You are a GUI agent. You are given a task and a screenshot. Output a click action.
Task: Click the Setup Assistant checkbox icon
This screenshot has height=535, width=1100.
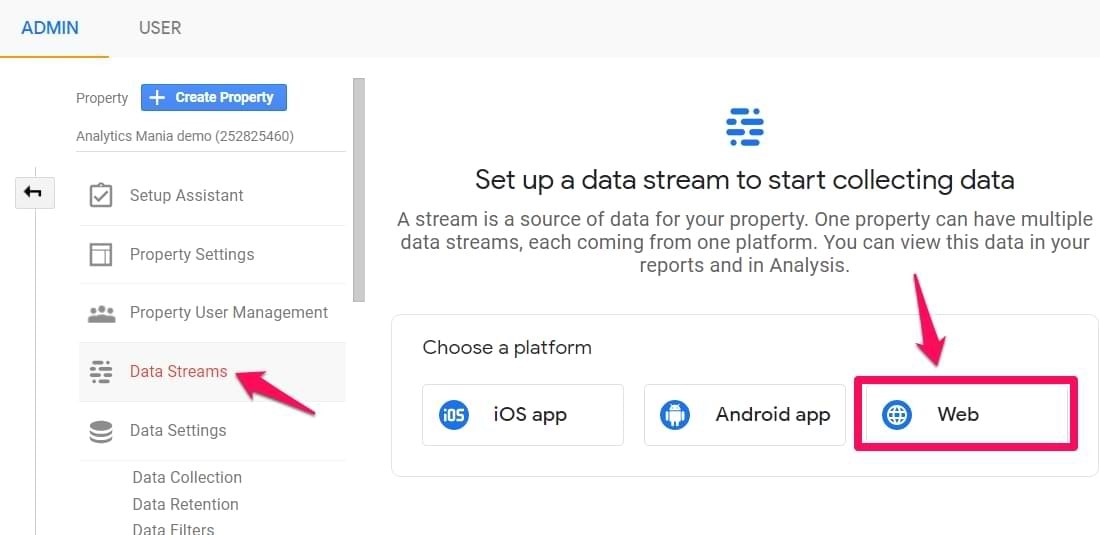pos(101,196)
